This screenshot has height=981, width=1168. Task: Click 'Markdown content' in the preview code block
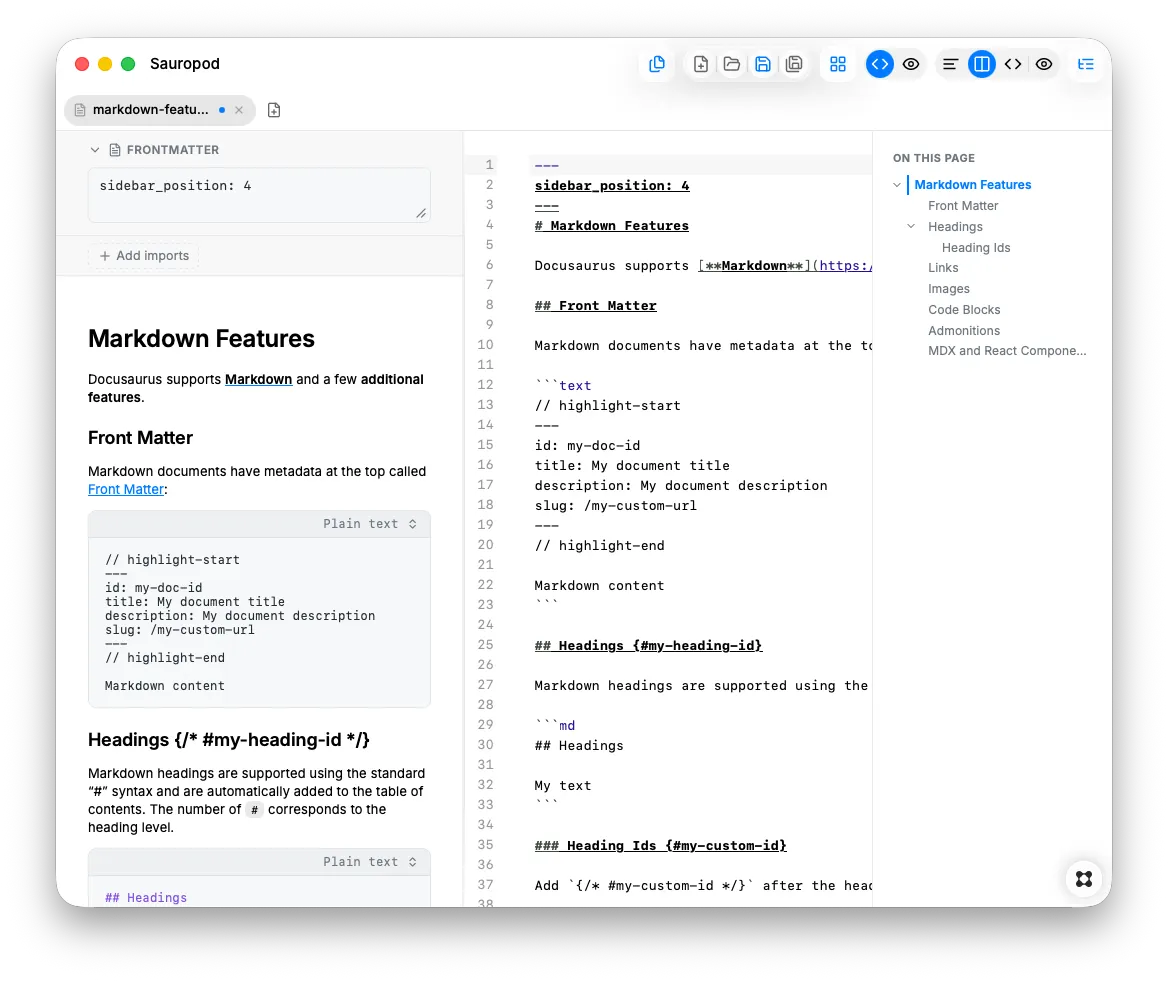[x=165, y=686]
